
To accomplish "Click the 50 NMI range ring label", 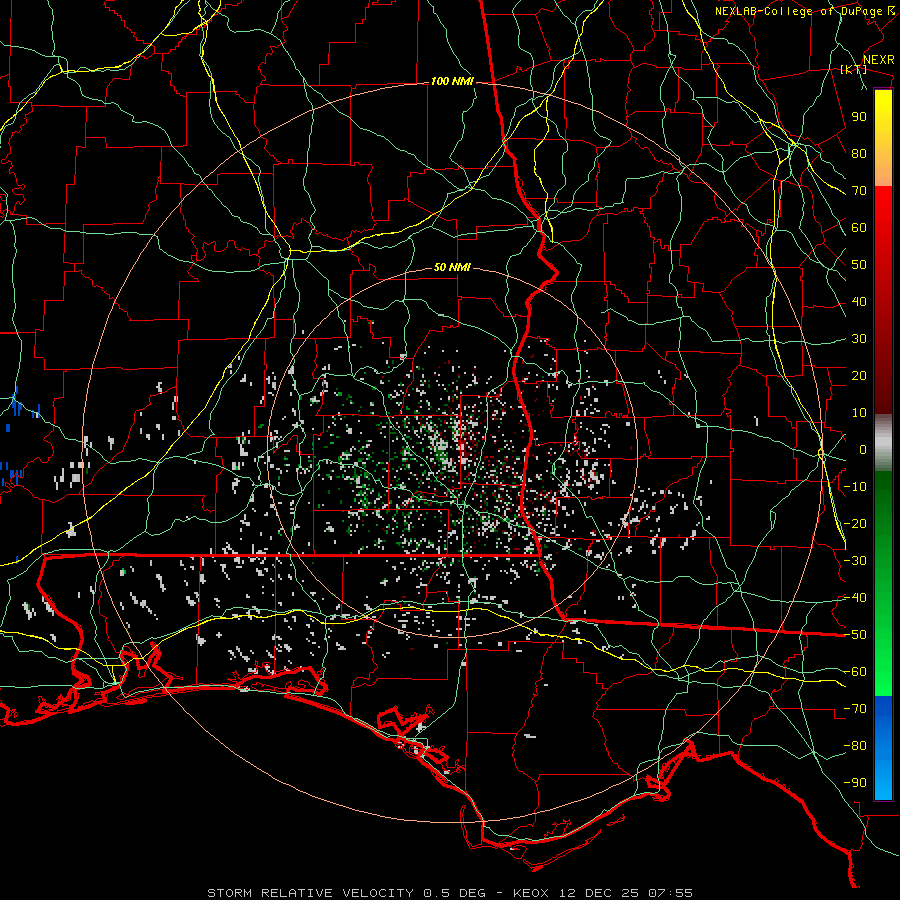I will [x=452, y=267].
